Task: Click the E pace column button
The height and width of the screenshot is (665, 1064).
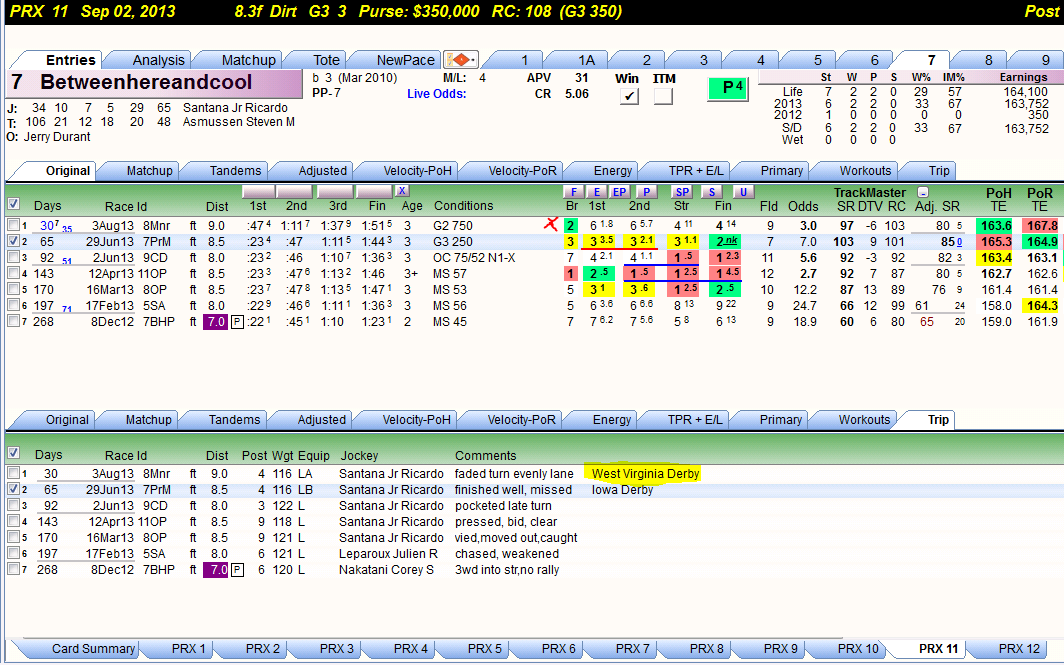Action: [596, 192]
